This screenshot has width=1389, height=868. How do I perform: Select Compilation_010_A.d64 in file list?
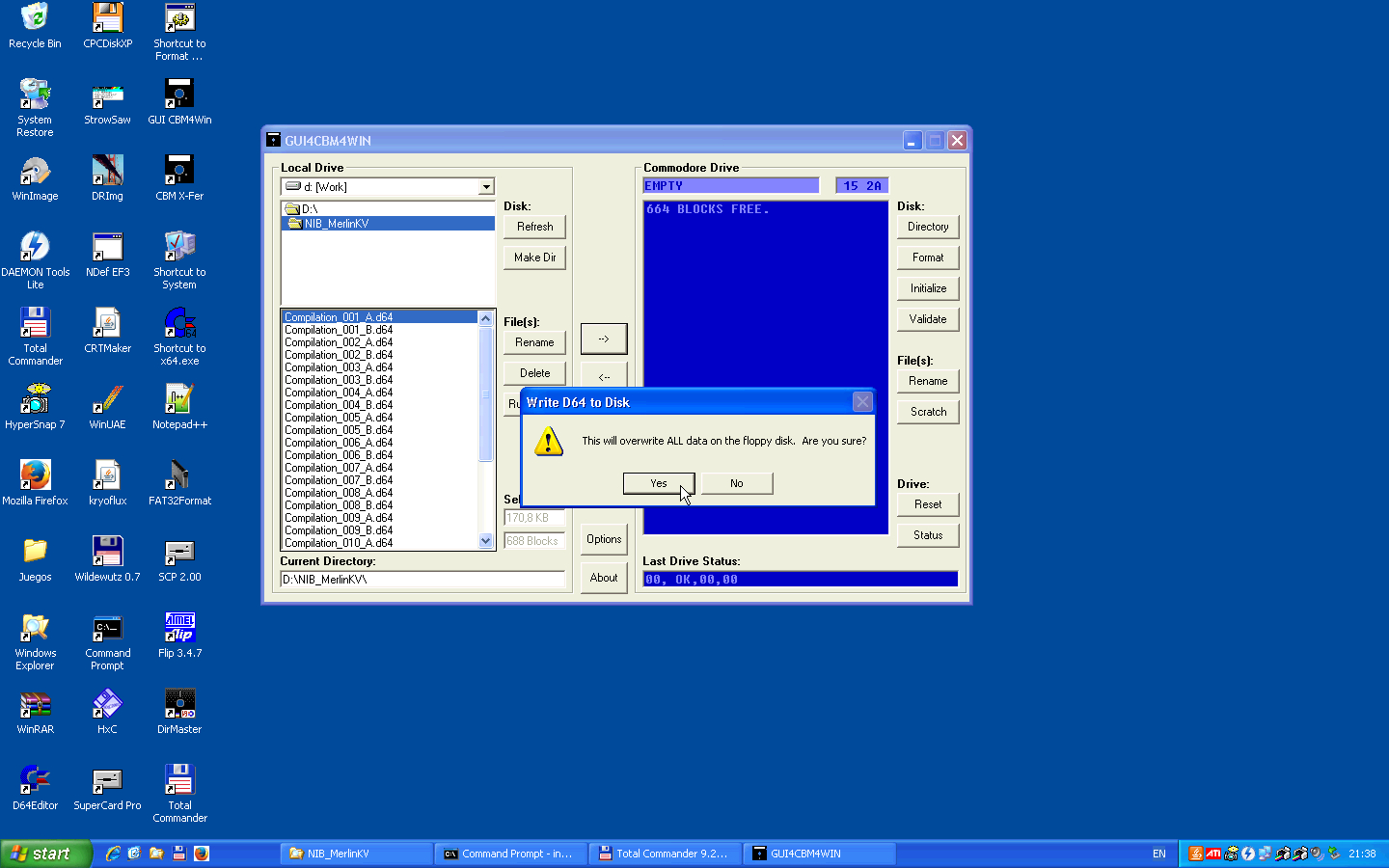380,543
